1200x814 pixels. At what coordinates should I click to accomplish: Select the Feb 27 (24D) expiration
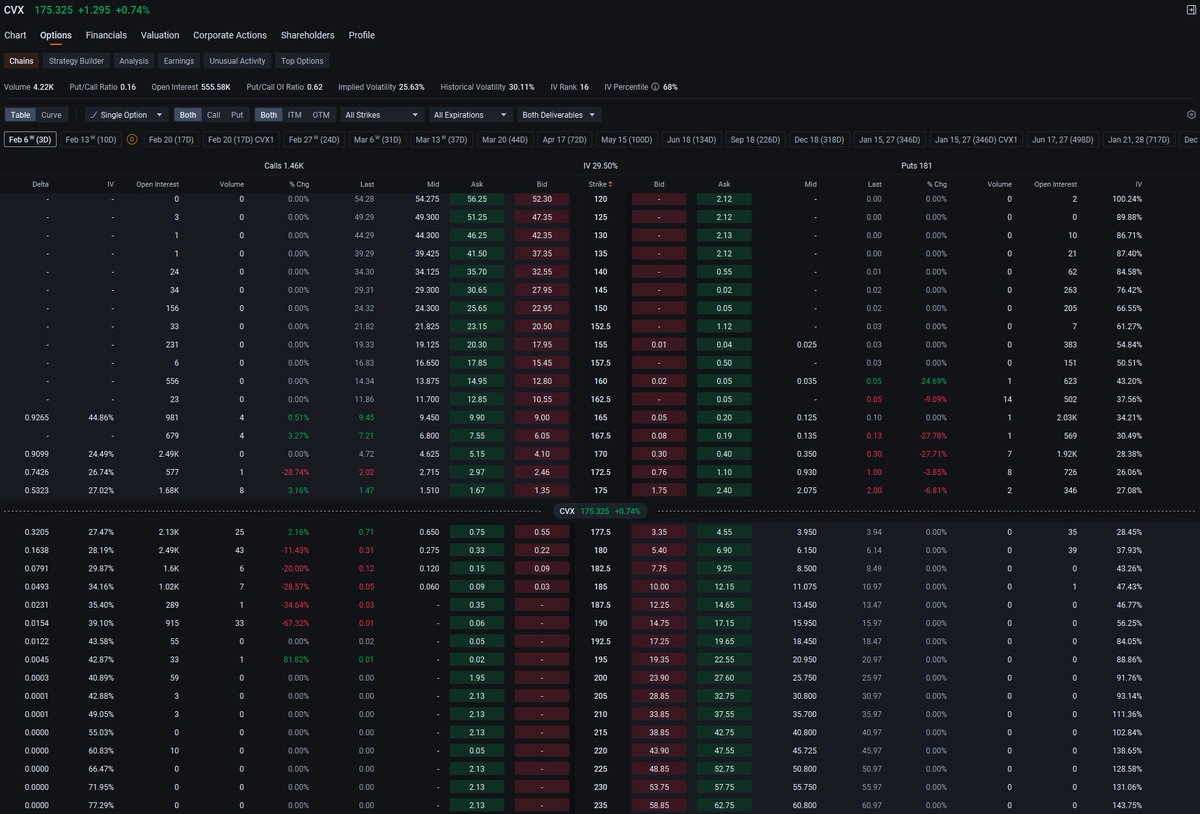[x=314, y=140]
